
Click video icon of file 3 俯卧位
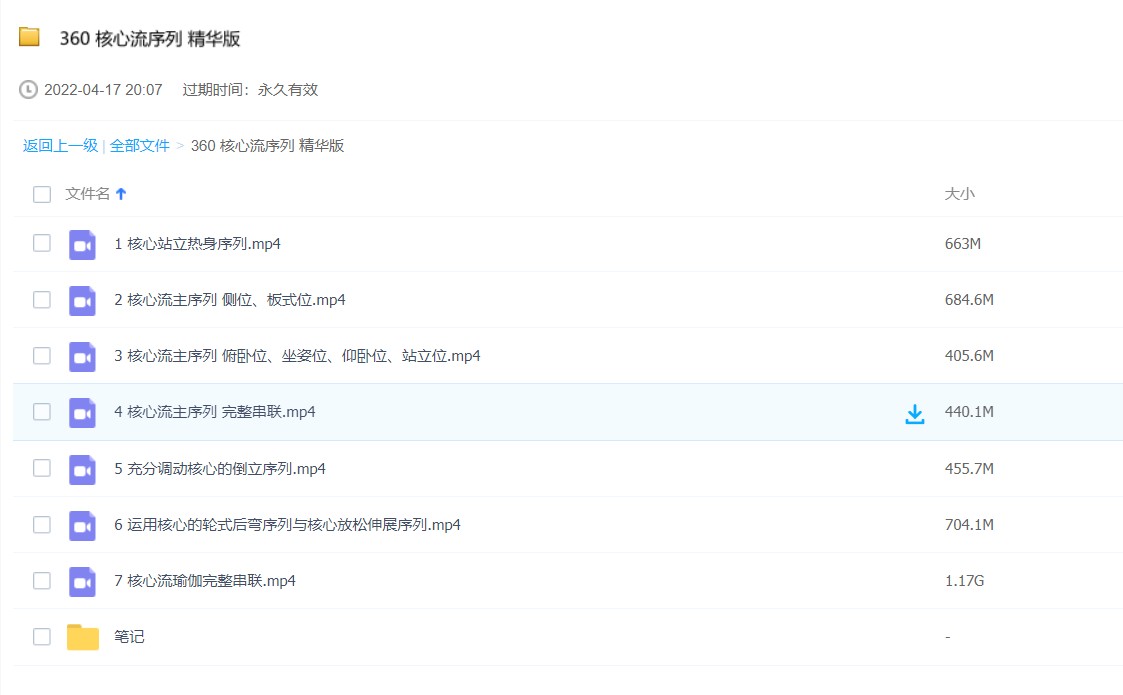[82, 356]
